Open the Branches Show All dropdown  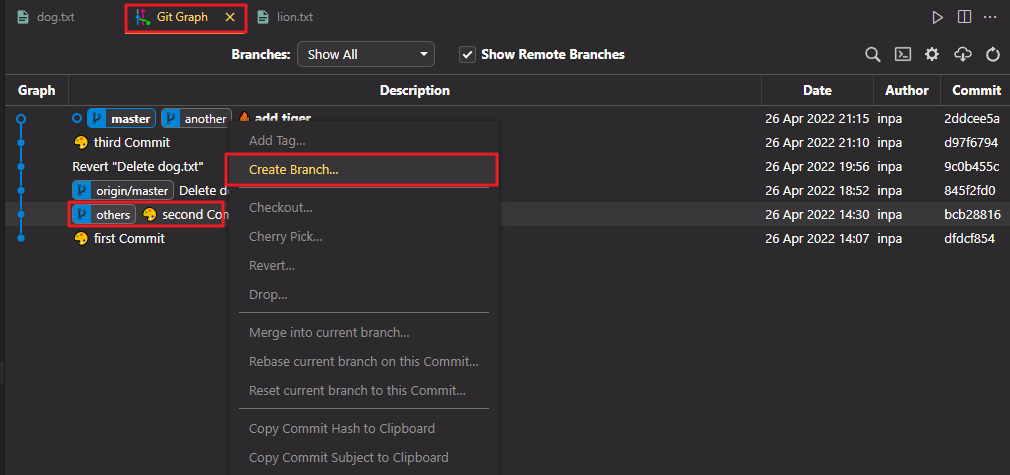[x=366, y=55]
